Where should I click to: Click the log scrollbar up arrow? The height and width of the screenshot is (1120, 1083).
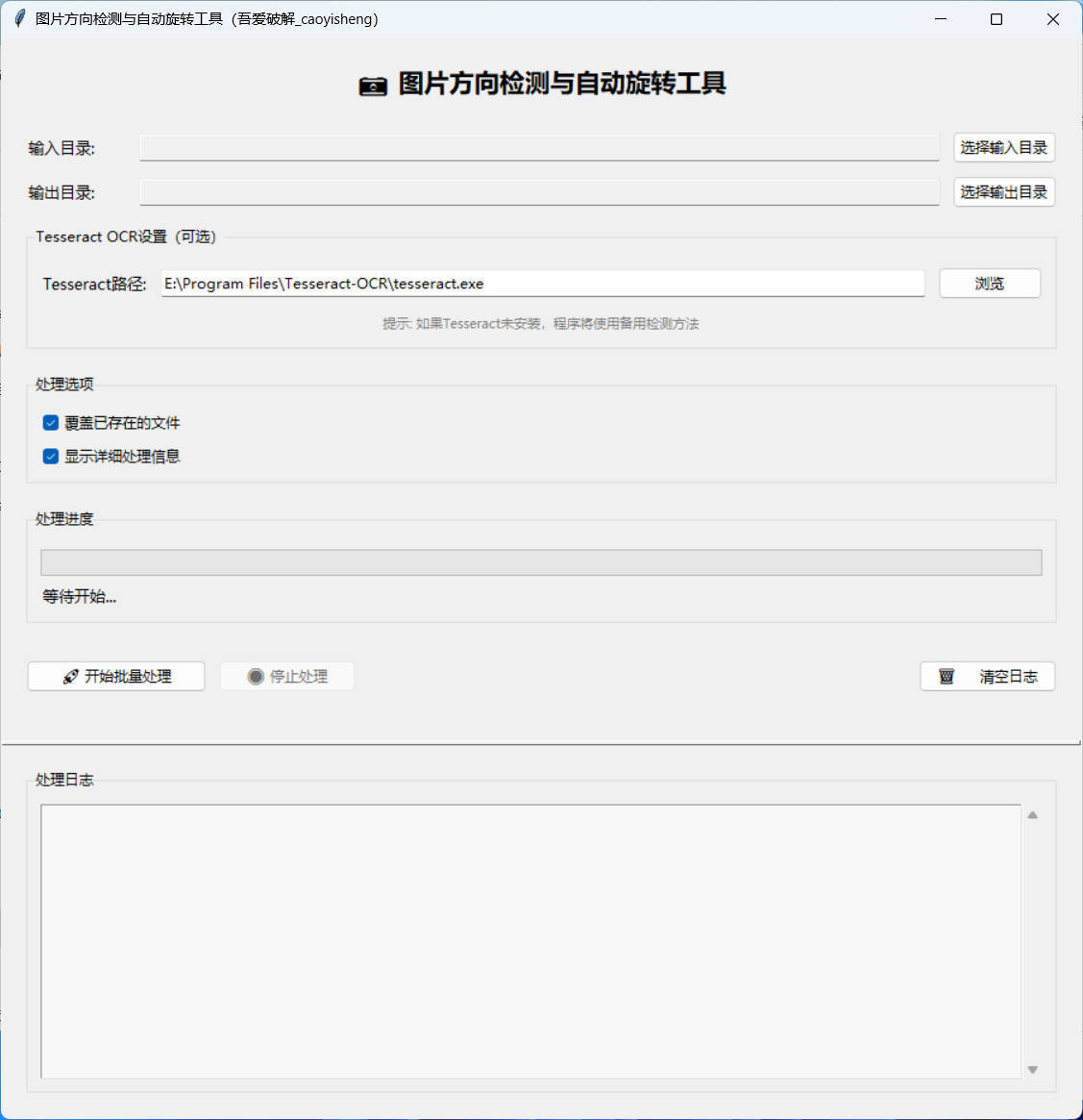coord(1032,814)
